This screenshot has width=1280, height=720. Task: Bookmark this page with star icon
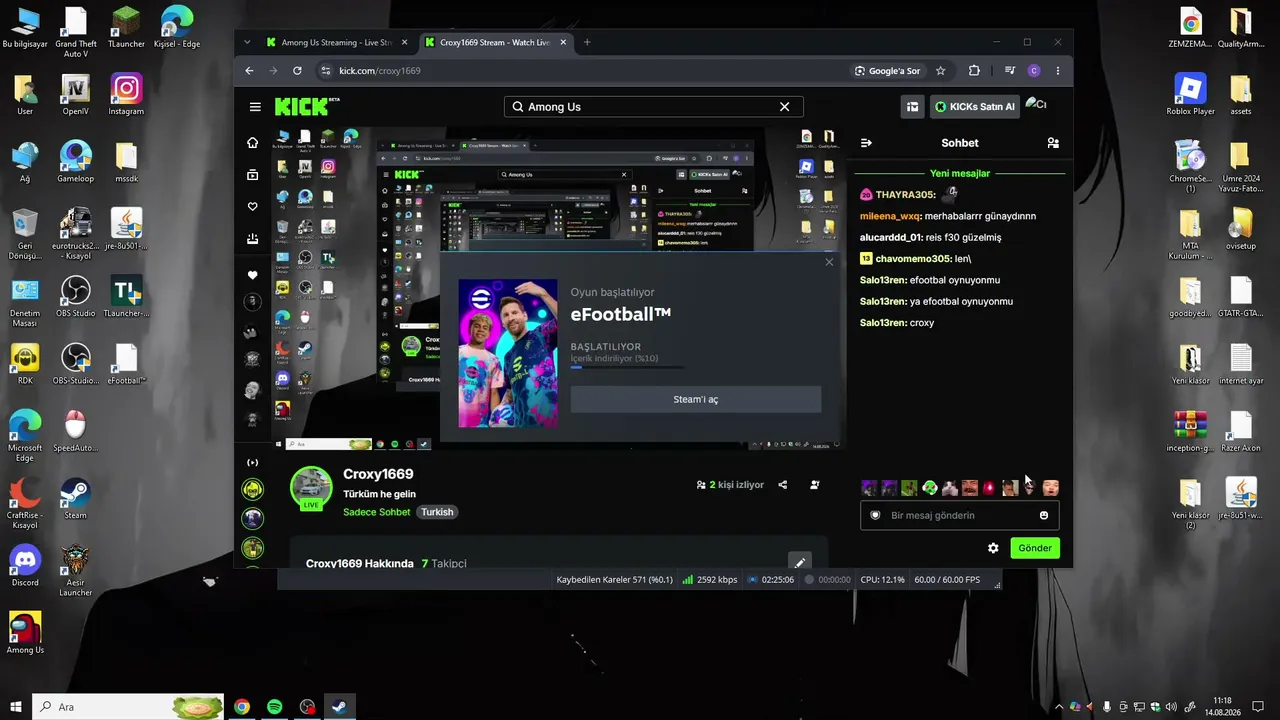tap(941, 71)
